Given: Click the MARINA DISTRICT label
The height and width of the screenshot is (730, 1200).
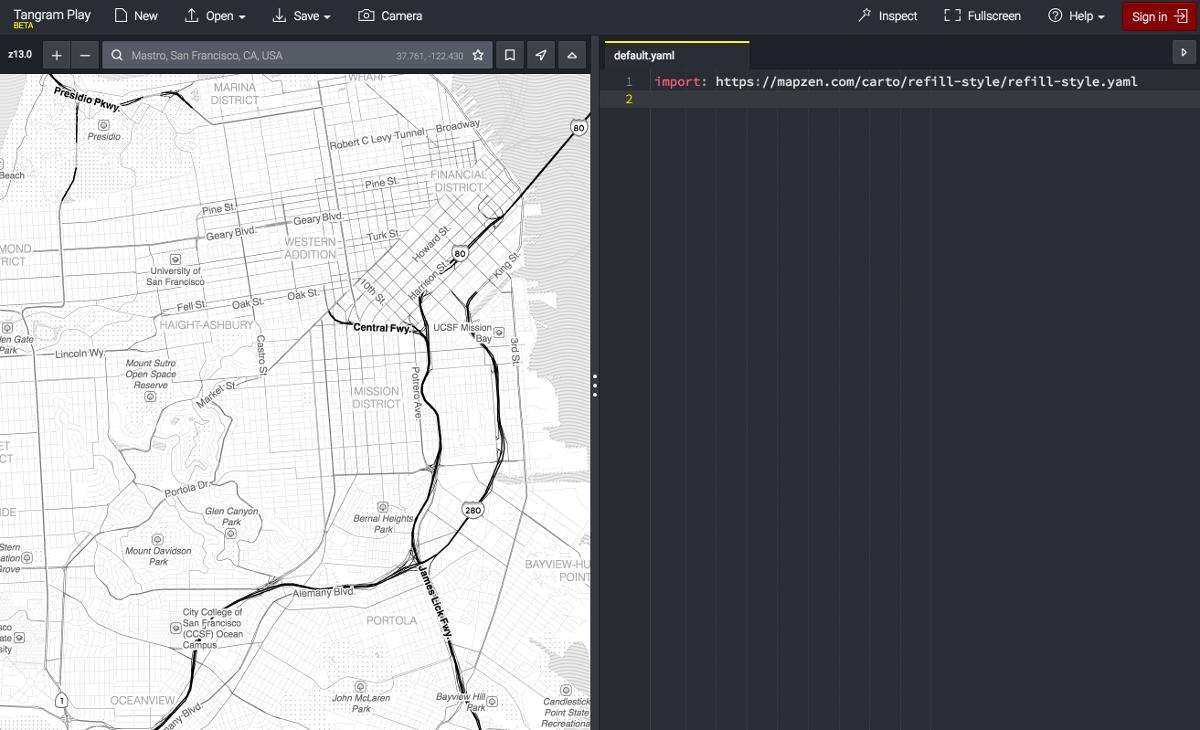Looking at the screenshot, I should (235, 94).
